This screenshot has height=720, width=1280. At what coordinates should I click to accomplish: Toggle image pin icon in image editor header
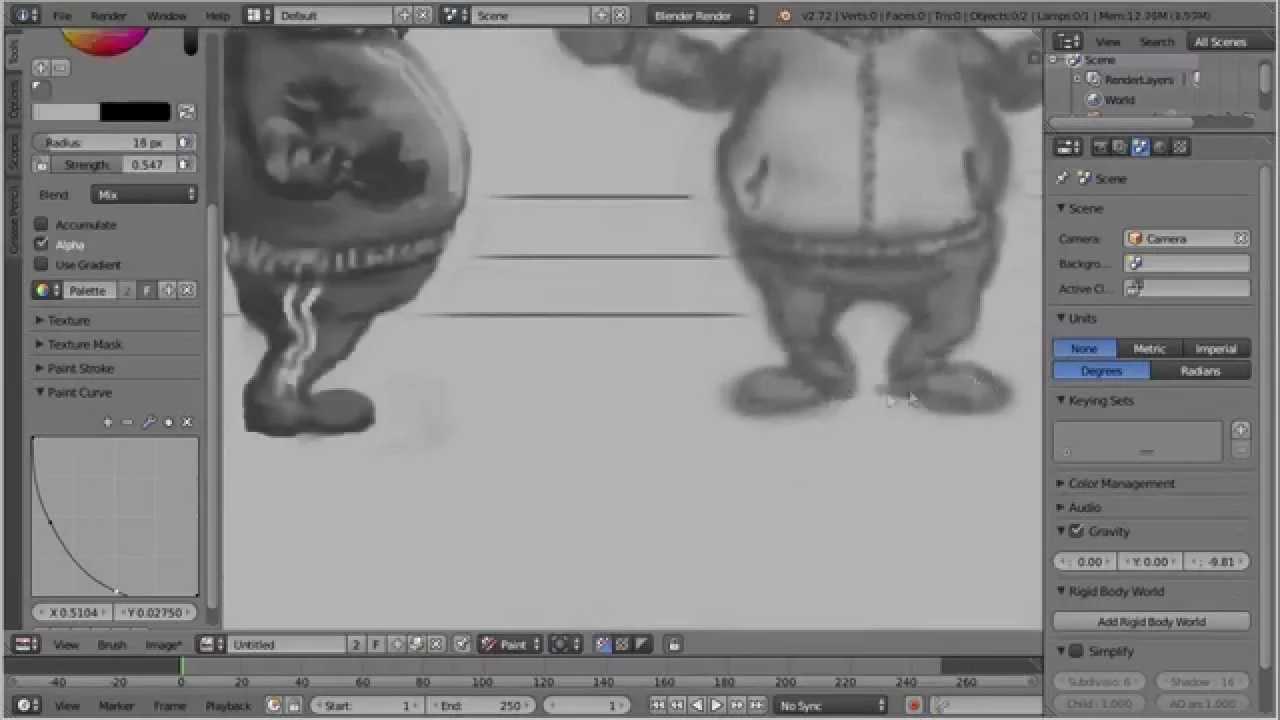[x=461, y=645]
